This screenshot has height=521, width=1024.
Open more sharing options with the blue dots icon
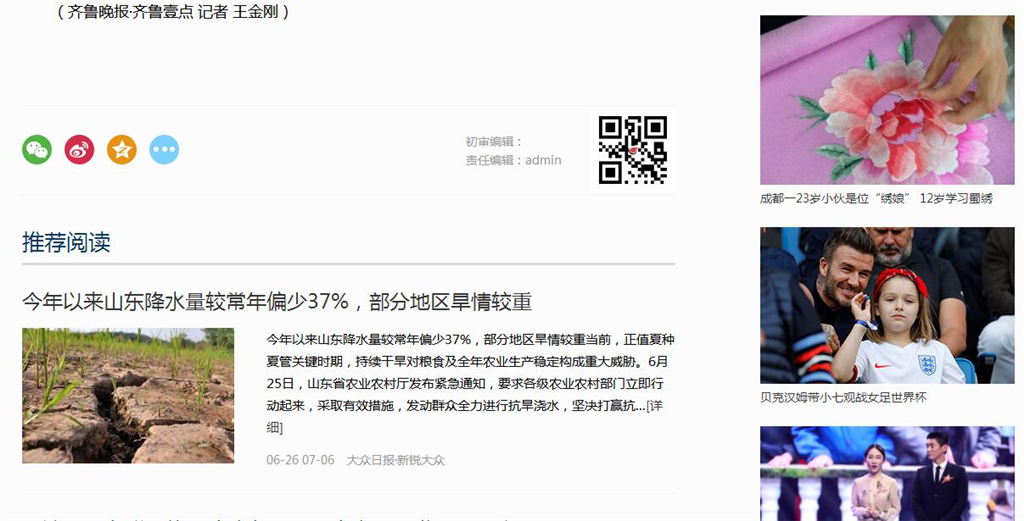[164, 150]
